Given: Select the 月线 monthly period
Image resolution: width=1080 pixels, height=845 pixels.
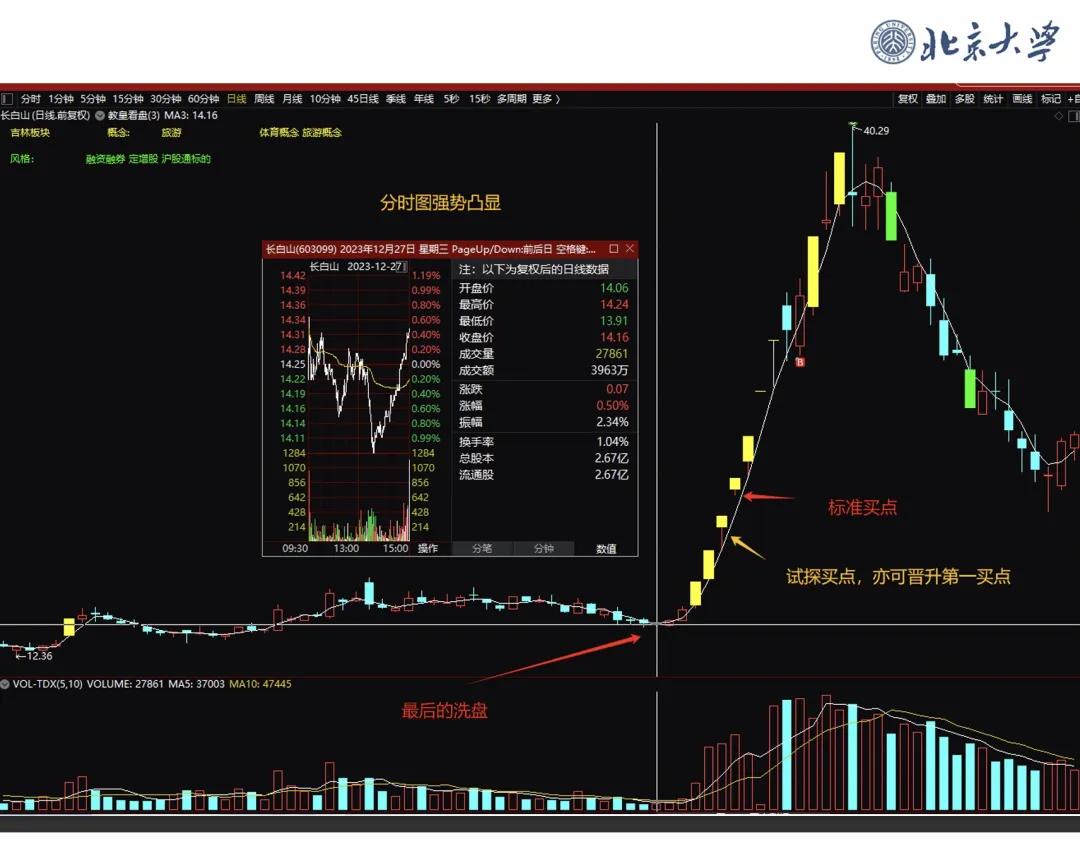Looking at the screenshot, I should tap(292, 99).
